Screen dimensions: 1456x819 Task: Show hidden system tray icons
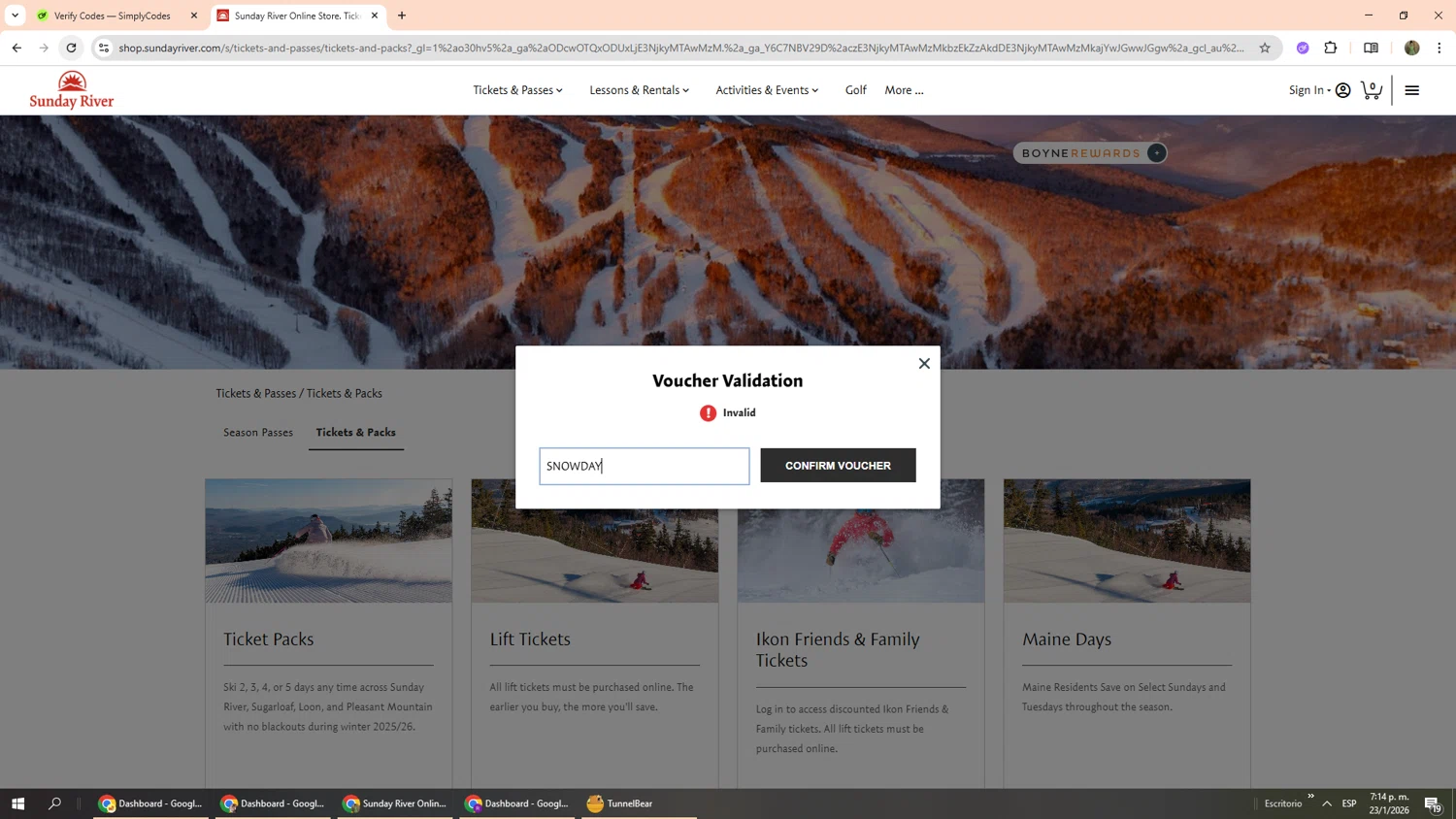coord(1327,803)
